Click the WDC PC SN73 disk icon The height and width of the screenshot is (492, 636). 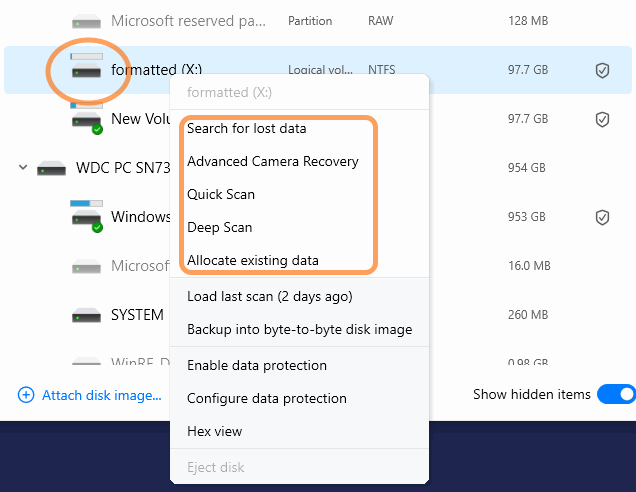pyautogui.click(x=51, y=168)
